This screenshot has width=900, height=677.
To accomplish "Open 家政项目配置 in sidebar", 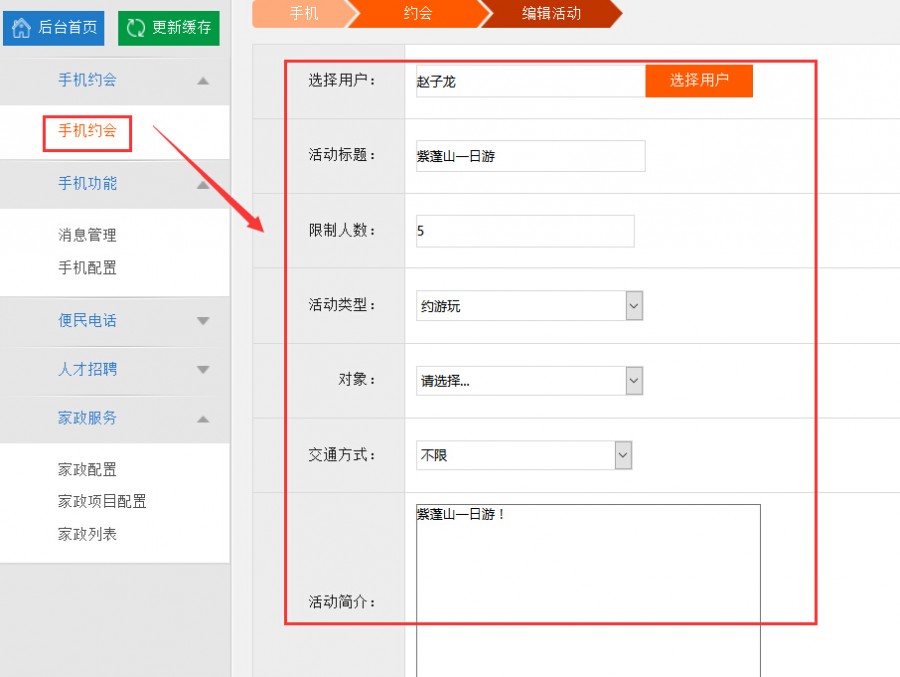I will coord(102,501).
